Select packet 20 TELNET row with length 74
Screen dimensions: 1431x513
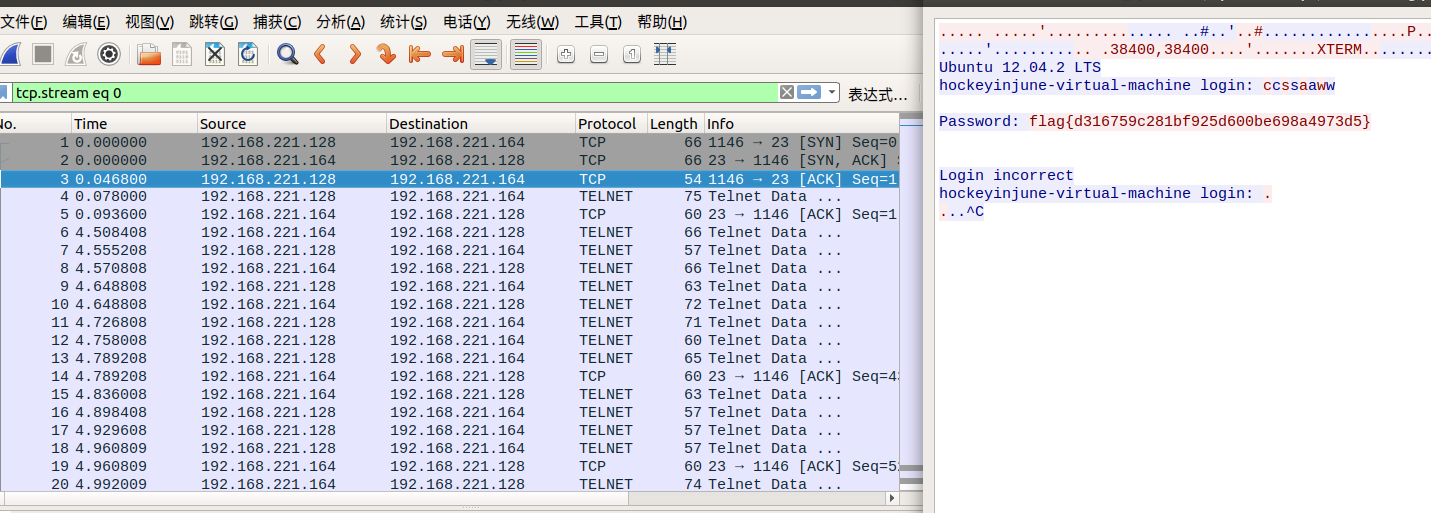click(449, 484)
